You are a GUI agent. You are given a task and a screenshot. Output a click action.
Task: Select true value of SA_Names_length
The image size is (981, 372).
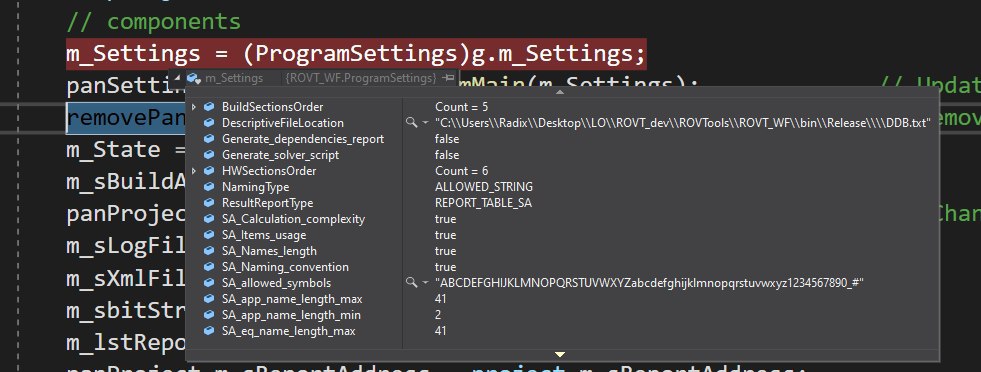pos(445,251)
